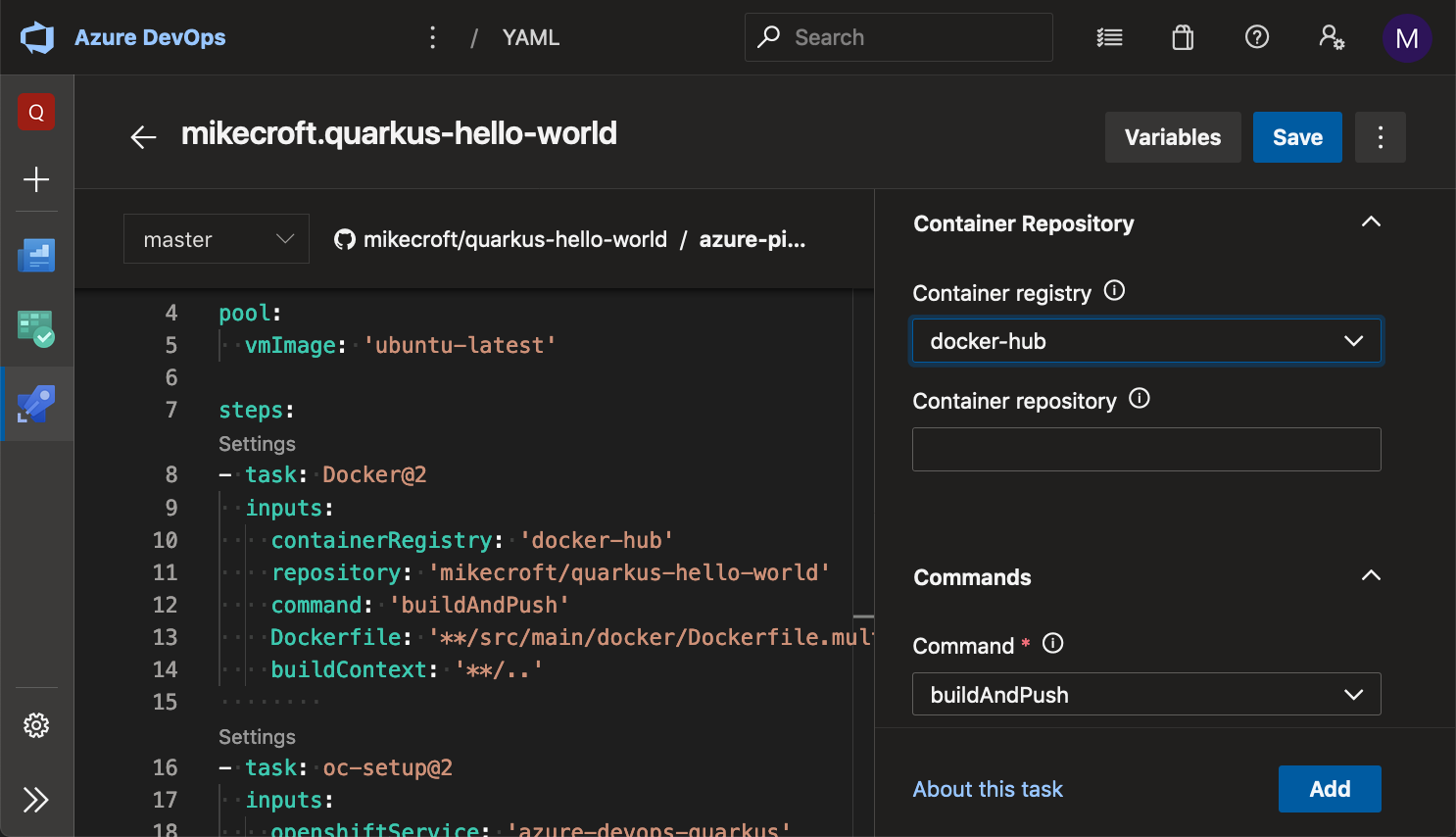Click the azure-pi... file name
The height and width of the screenshot is (837, 1456).
click(x=752, y=239)
